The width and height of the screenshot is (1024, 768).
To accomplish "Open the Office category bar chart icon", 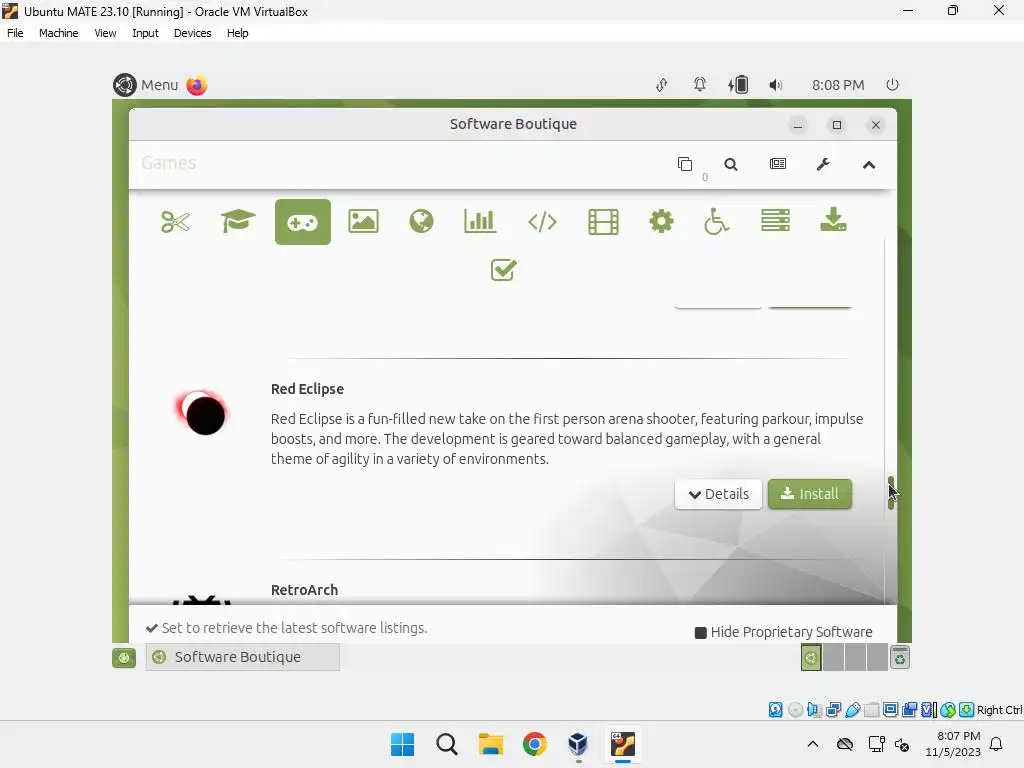I will pos(480,221).
